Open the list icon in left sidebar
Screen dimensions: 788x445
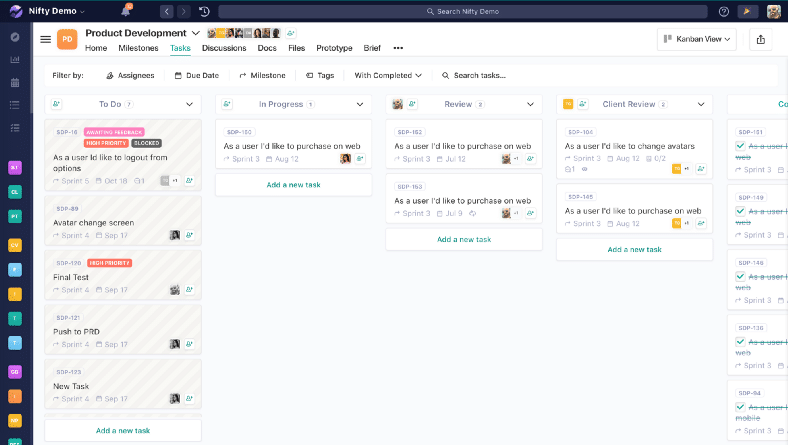[15, 105]
